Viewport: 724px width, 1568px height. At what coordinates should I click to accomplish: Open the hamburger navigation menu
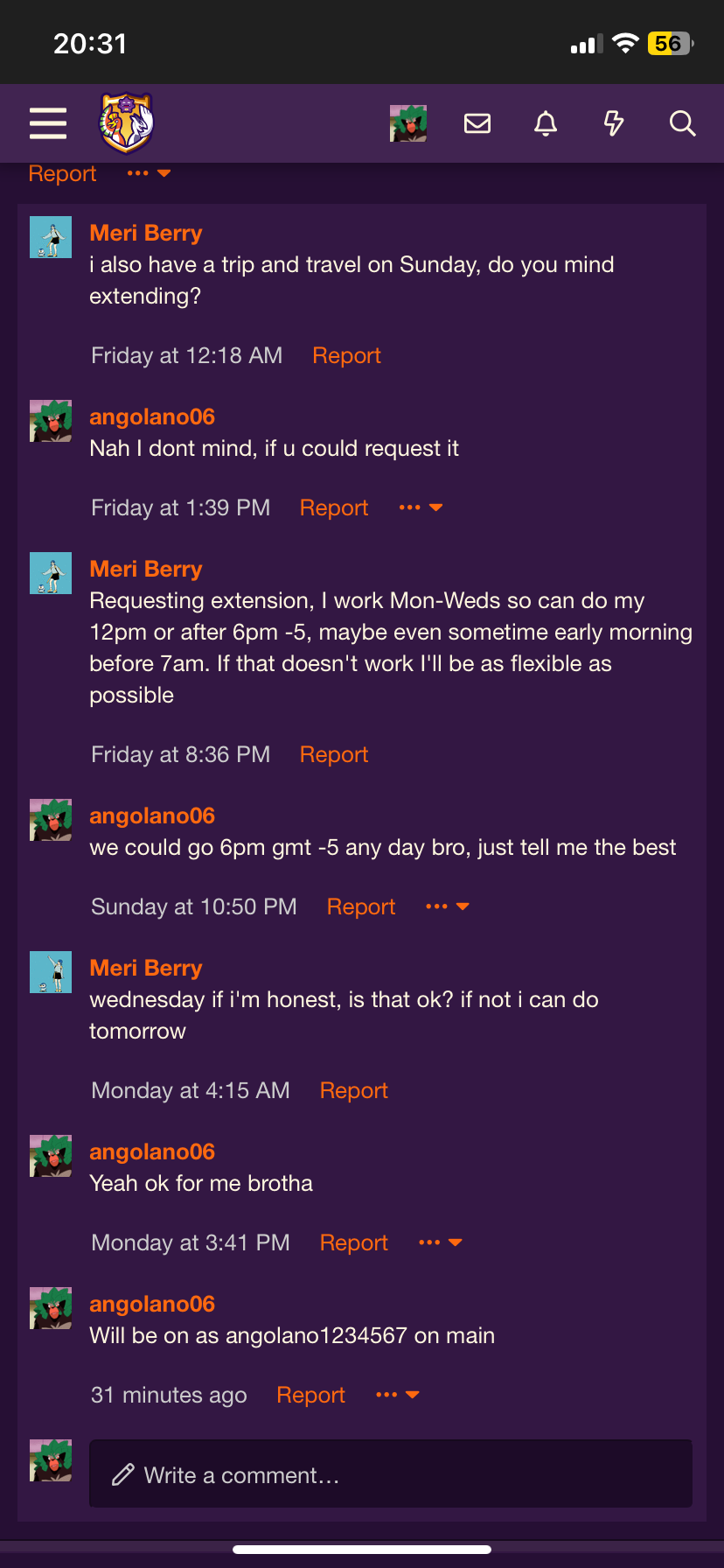click(x=48, y=123)
